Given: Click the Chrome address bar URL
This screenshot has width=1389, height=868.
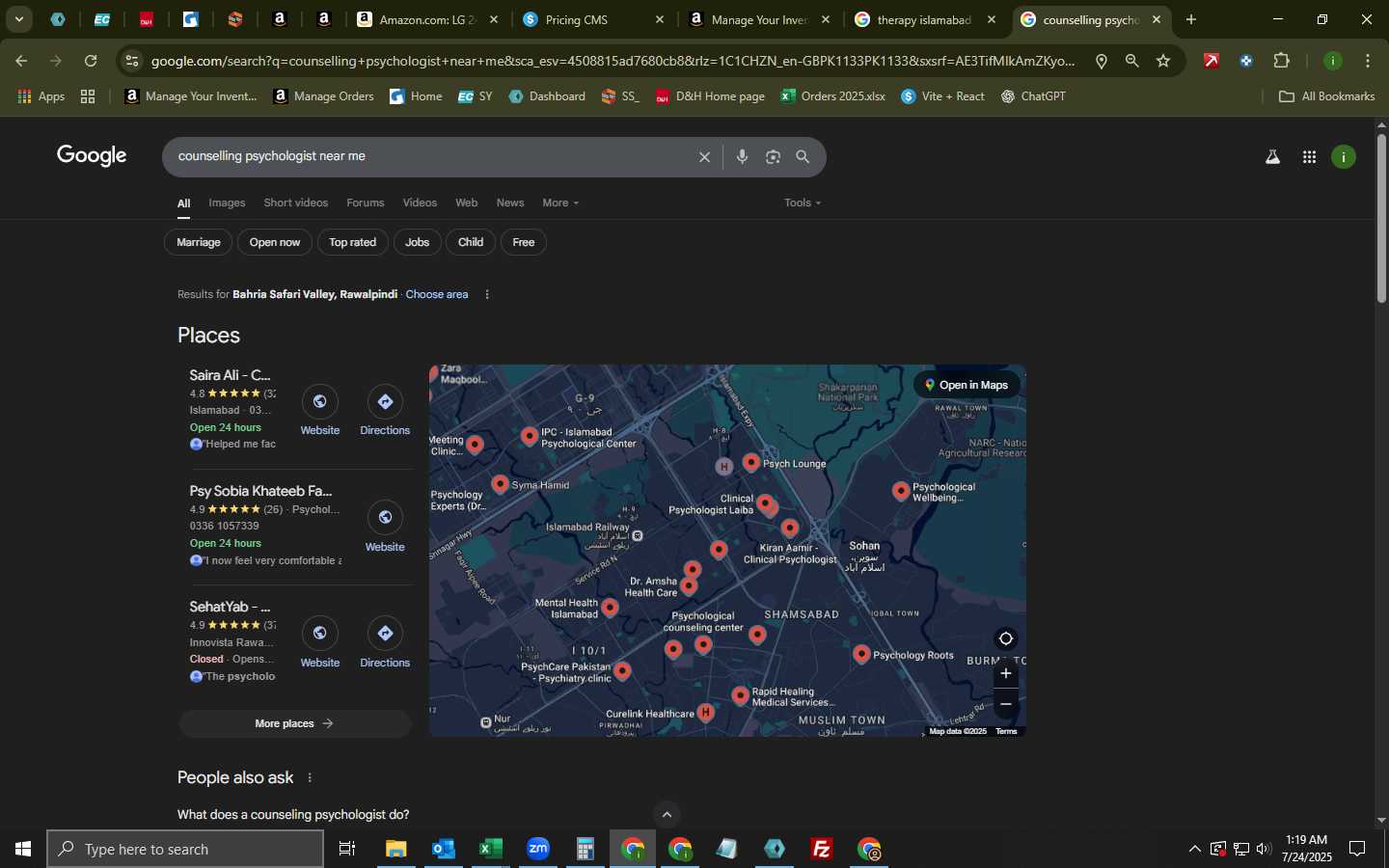Looking at the screenshot, I should point(612,61).
